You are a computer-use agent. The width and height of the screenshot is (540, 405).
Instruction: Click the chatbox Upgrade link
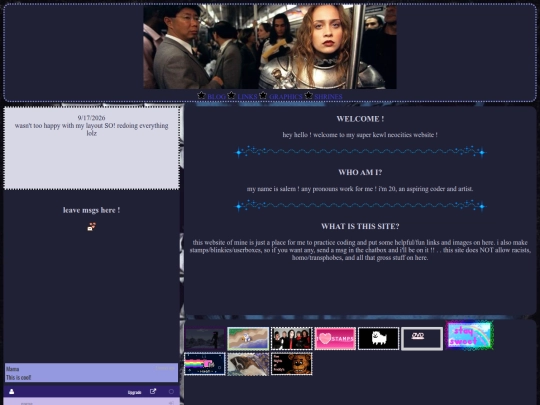(134, 392)
